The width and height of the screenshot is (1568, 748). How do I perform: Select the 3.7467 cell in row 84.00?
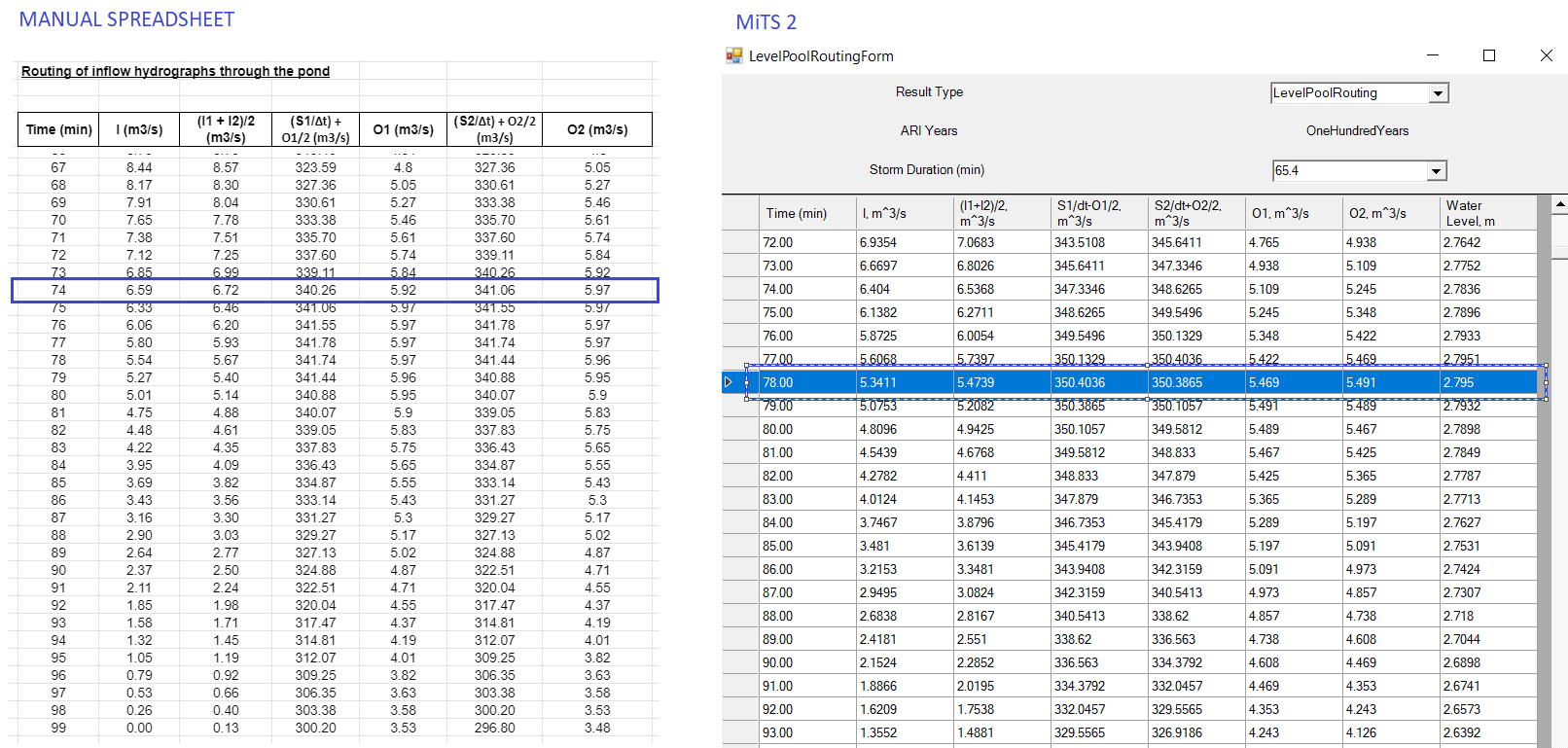(905, 522)
